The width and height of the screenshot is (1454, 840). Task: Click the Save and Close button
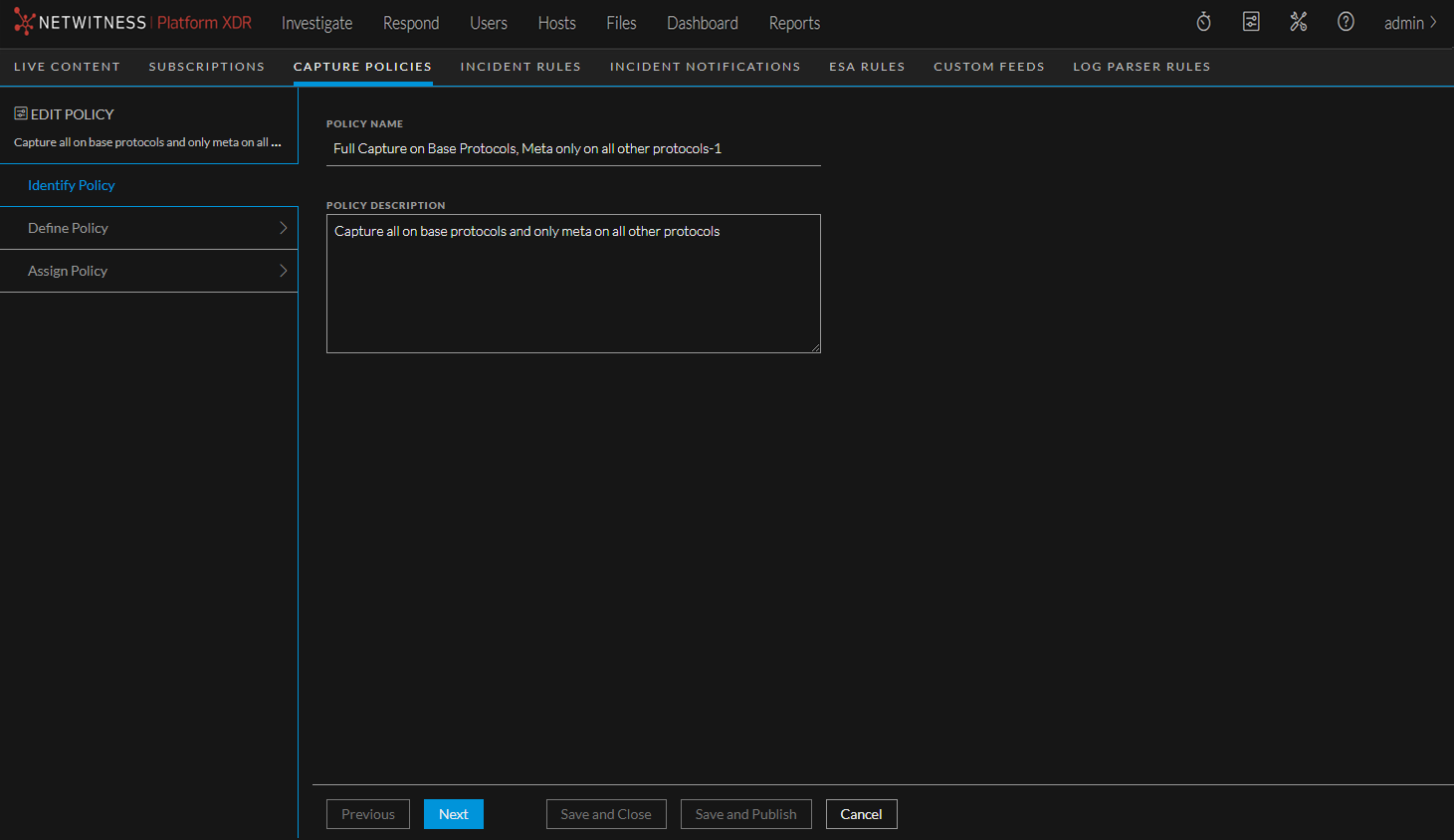[x=606, y=814]
